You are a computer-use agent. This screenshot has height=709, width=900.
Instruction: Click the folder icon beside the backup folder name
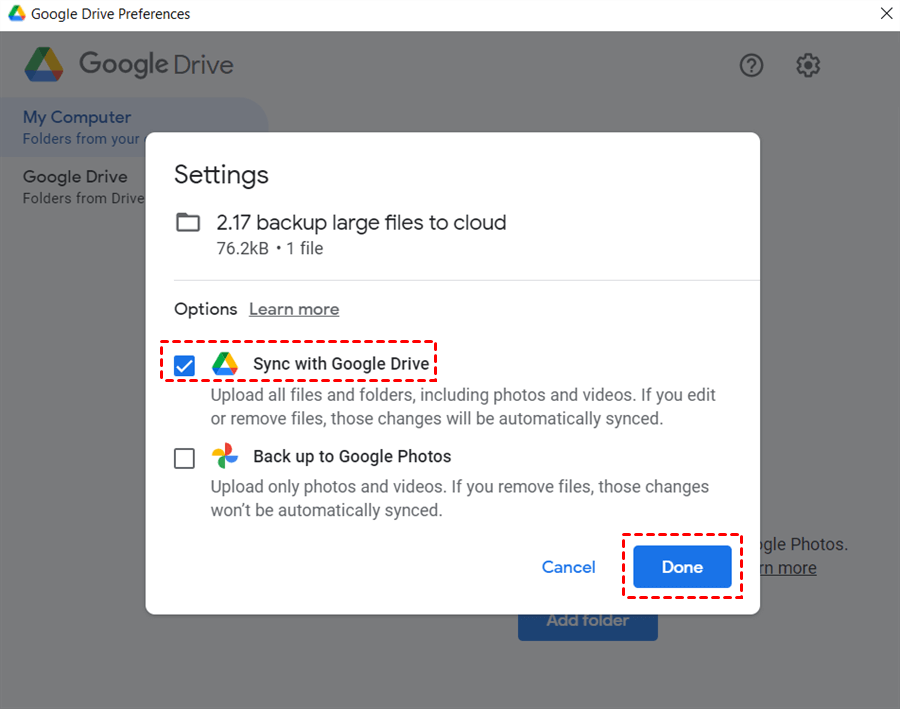click(188, 222)
